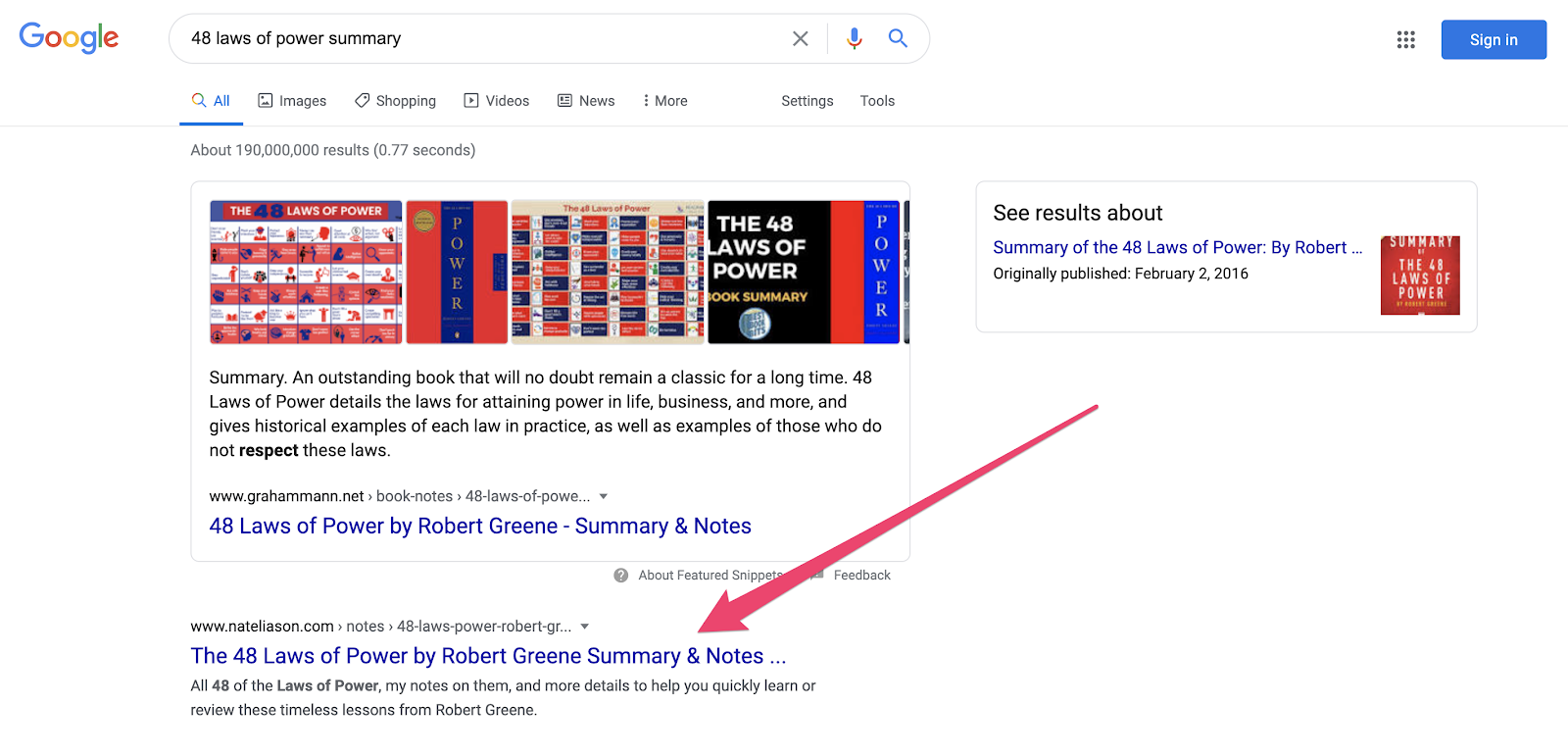The height and width of the screenshot is (756, 1568).
Task: Open '48 Laws of Power by Robert Greene - Summary & Notes' link
Action: tap(480, 527)
